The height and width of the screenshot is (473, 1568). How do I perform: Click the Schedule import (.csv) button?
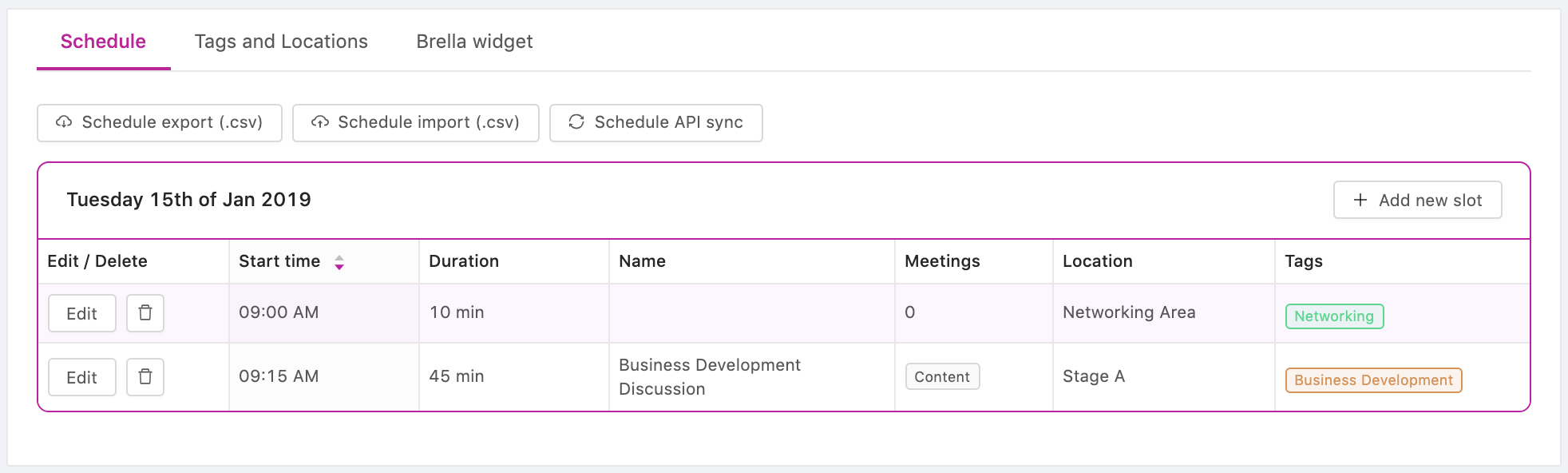tap(416, 123)
